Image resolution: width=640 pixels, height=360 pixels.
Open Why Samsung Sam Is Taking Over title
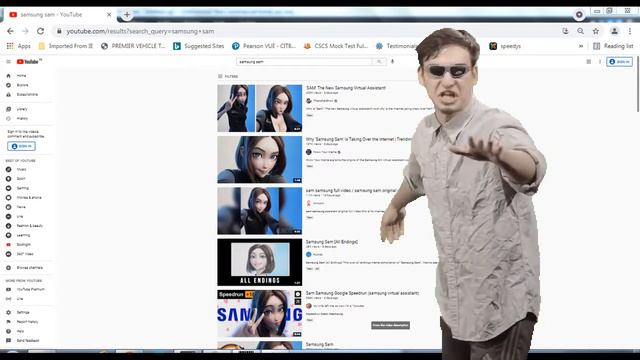pyautogui.click(x=359, y=139)
